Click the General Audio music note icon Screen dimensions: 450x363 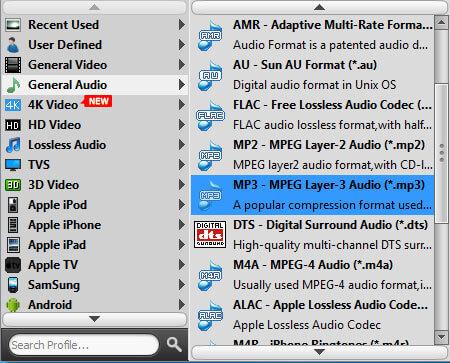(x=13, y=85)
